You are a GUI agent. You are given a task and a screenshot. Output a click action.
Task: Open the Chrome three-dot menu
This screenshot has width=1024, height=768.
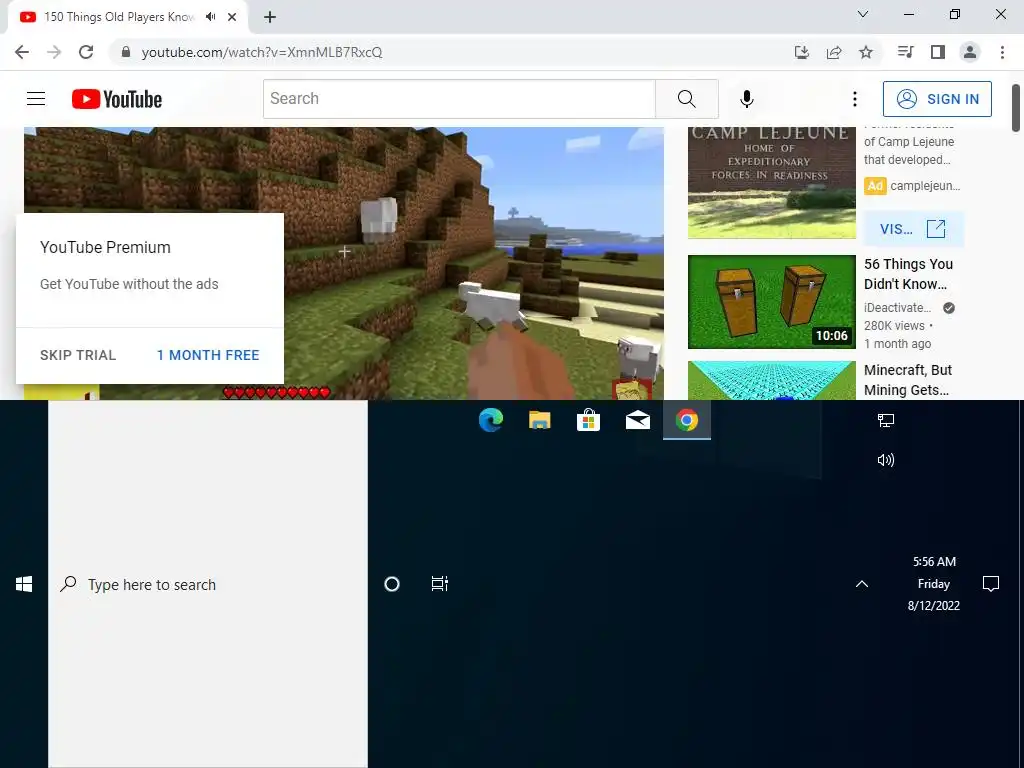[x=1002, y=52]
